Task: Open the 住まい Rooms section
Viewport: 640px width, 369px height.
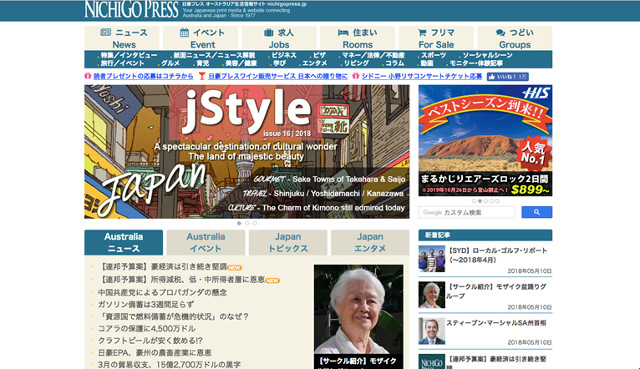Action: pos(358,38)
